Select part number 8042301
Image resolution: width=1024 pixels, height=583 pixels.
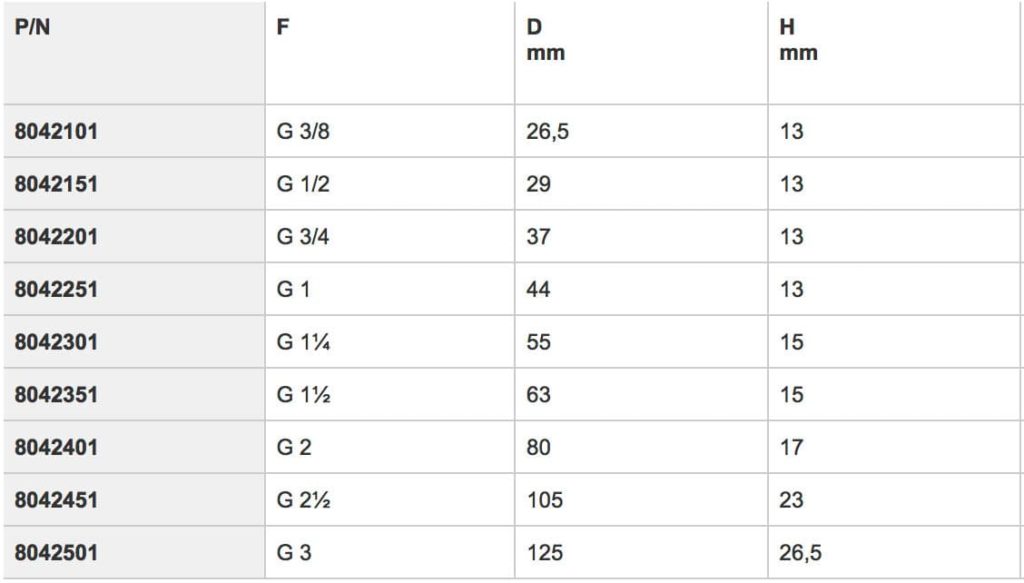point(56,342)
